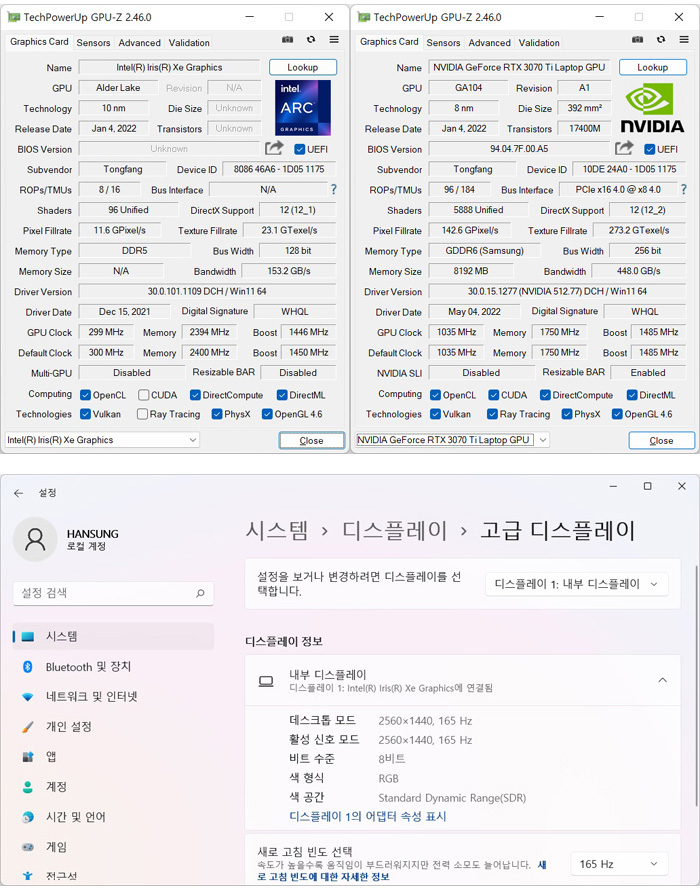This screenshot has height=890, width=700.
Task: Toggle UEFI checkbox in NVIDIA GPU-Z window
Action: tap(649, 149)
